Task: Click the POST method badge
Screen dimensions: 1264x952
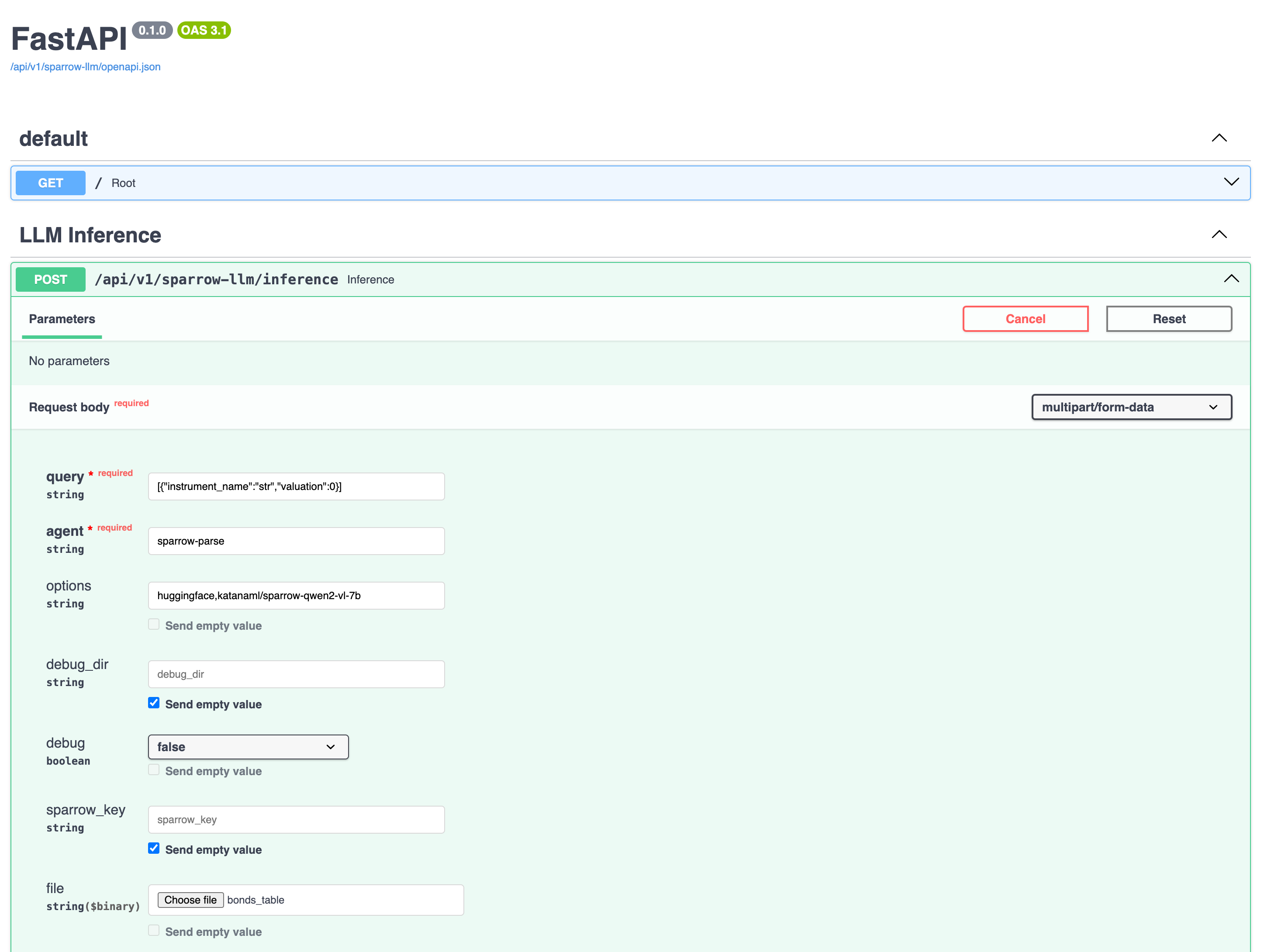Action: coord(50,279)
